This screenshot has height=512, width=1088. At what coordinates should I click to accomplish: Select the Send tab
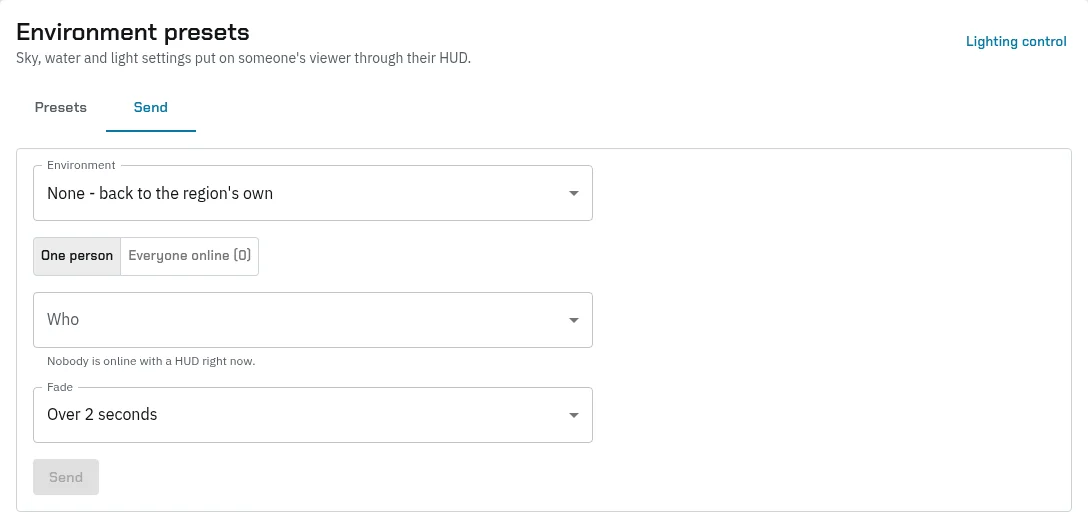tap(151, 108)
